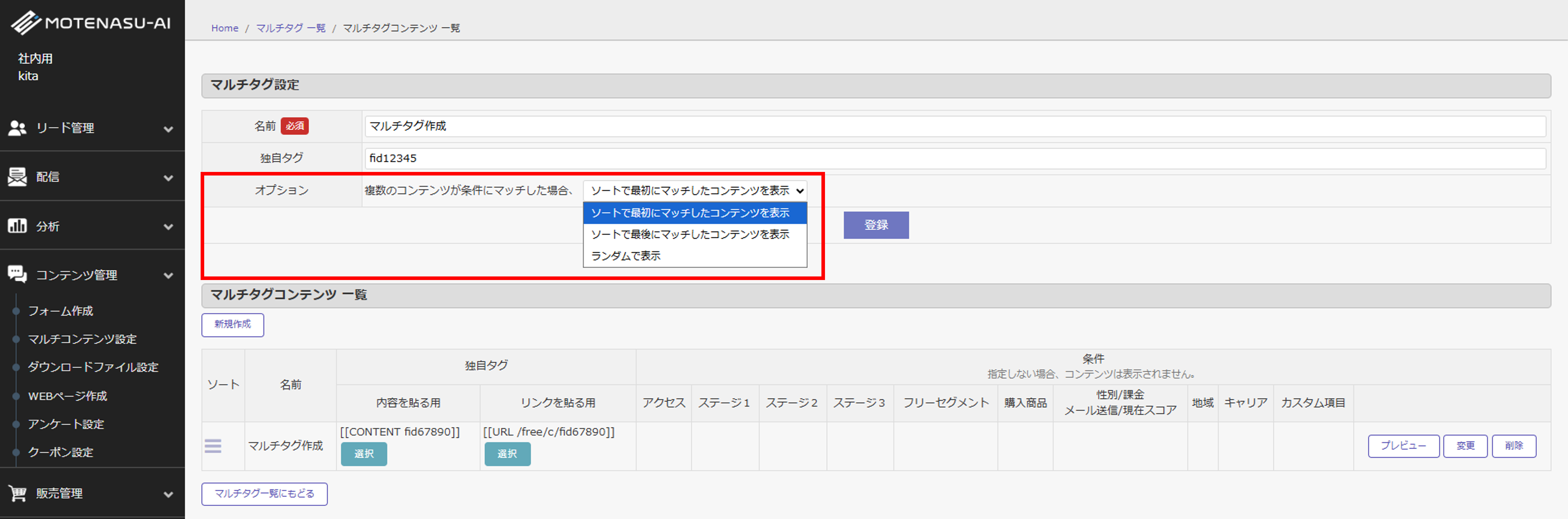1568x519 pixels.
Task: Click the 販売管理 shopping cart icon
Action: click(17, 493)
